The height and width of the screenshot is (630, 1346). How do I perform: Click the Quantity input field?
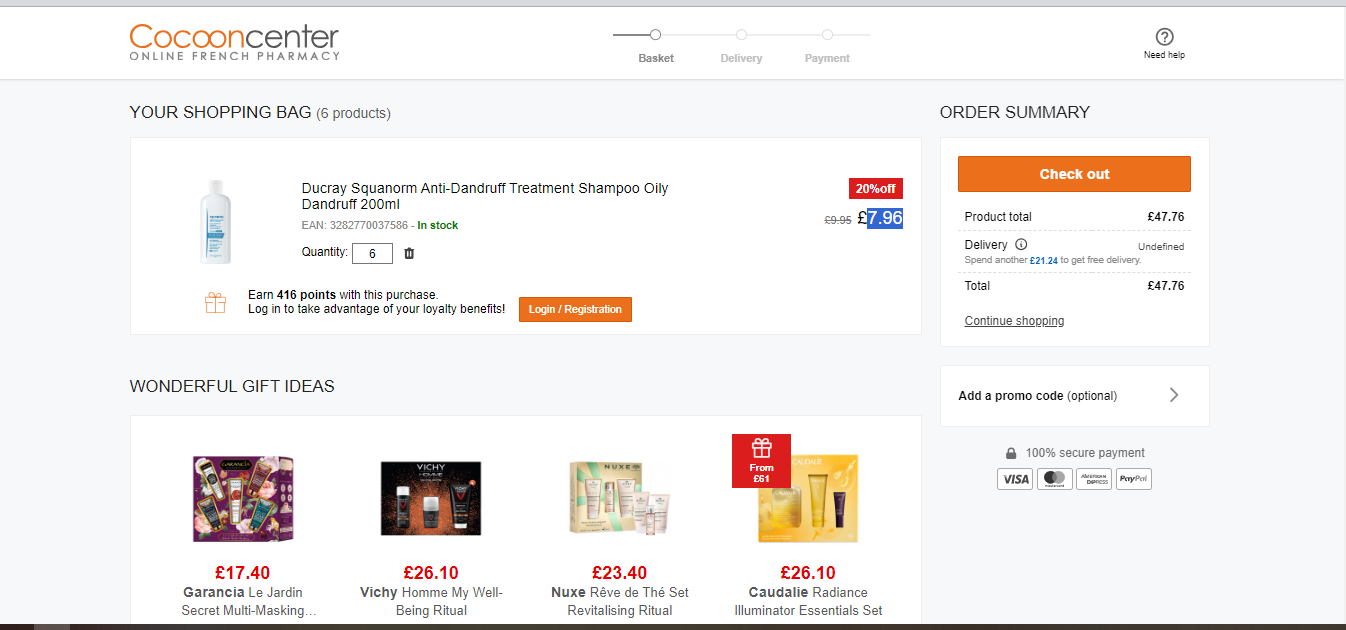pos(372,254)
